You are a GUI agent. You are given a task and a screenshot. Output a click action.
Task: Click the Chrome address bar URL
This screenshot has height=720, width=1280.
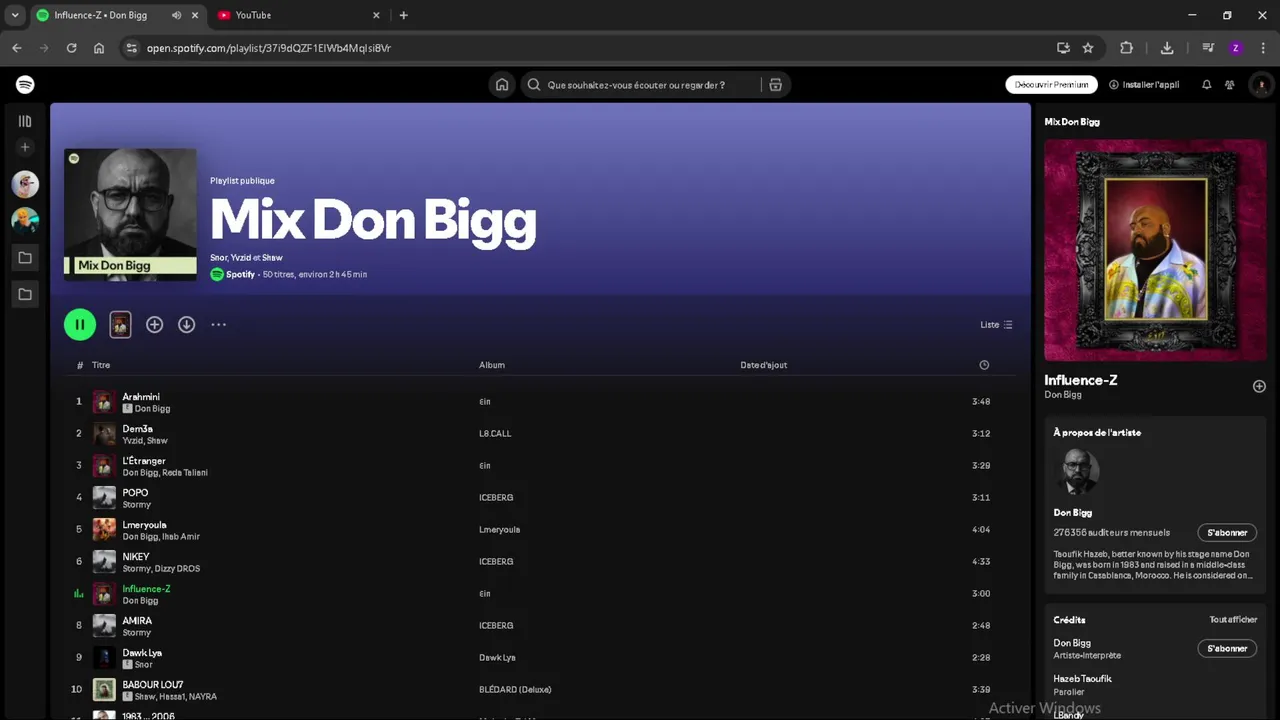coord(269,48)
